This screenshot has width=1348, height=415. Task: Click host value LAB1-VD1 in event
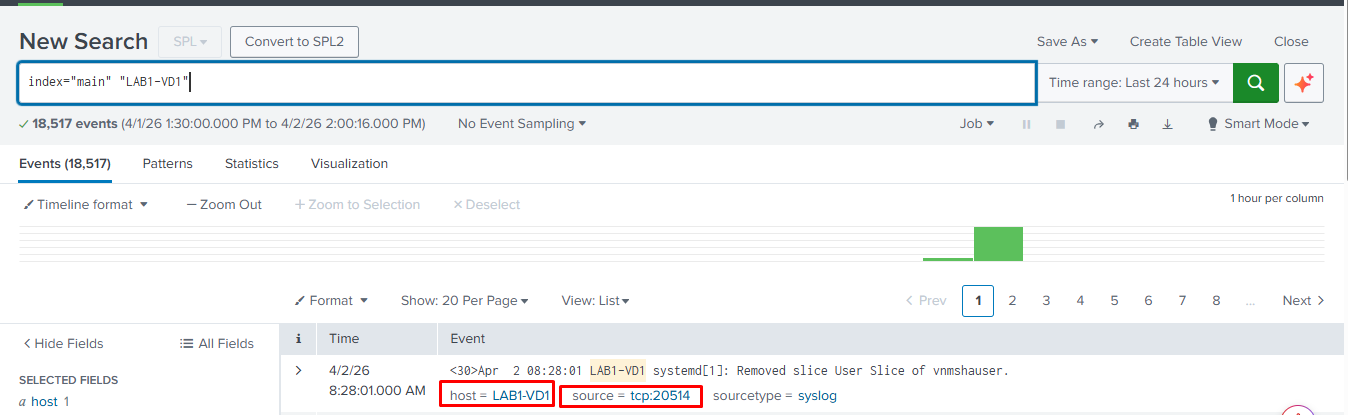[521, 396]
